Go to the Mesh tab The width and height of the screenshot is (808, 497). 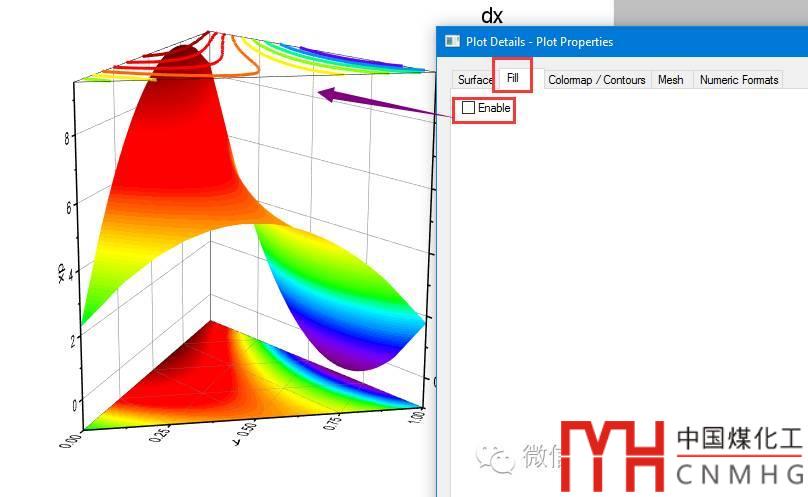tap(670, 80)
